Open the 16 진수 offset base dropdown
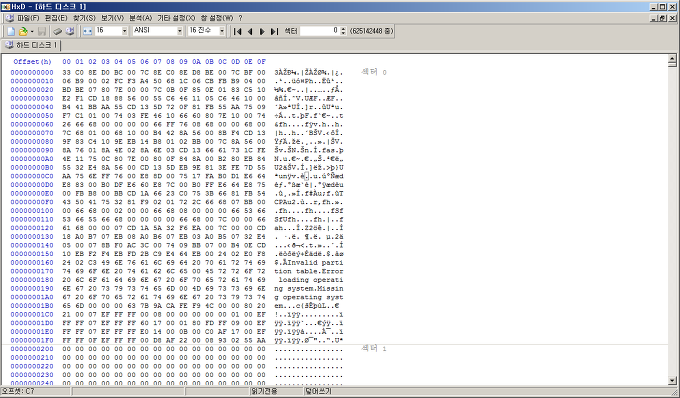 pyautogui.click(x=222, y=31)
